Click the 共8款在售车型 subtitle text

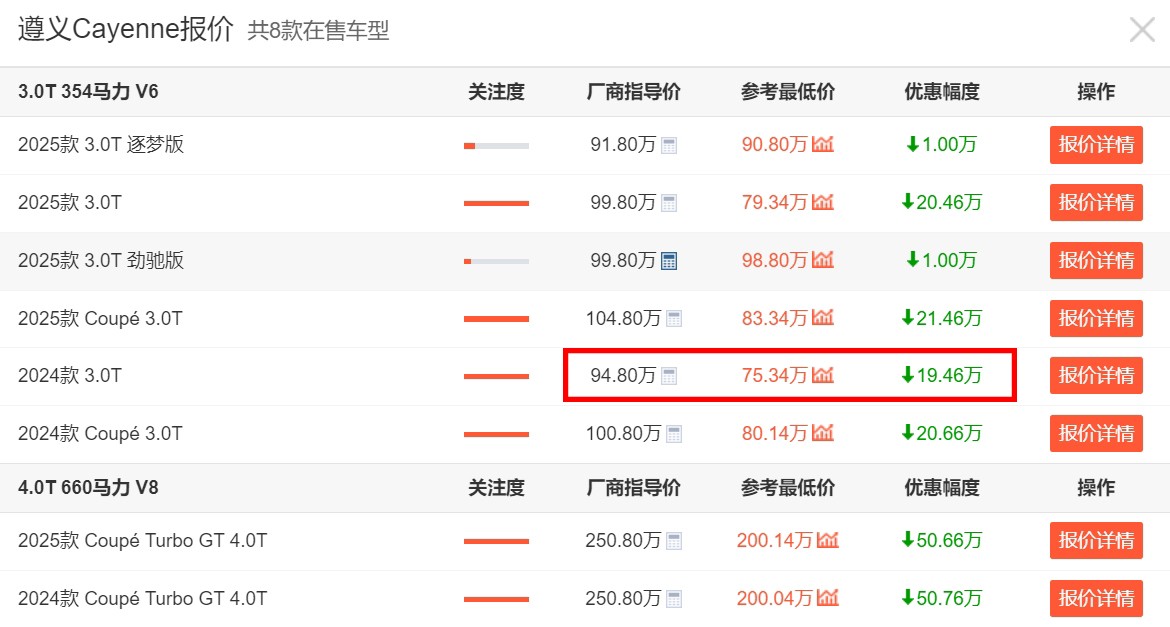[319, 31]
